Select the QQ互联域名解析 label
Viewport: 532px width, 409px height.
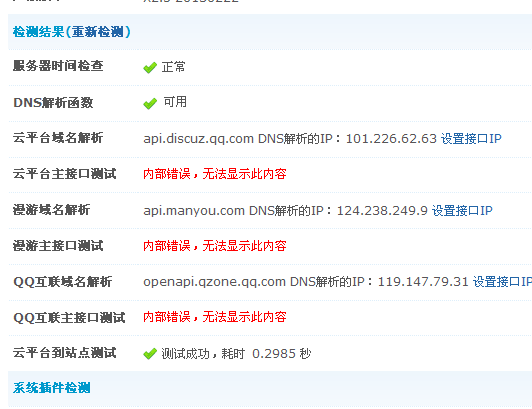tap(62, 282)
